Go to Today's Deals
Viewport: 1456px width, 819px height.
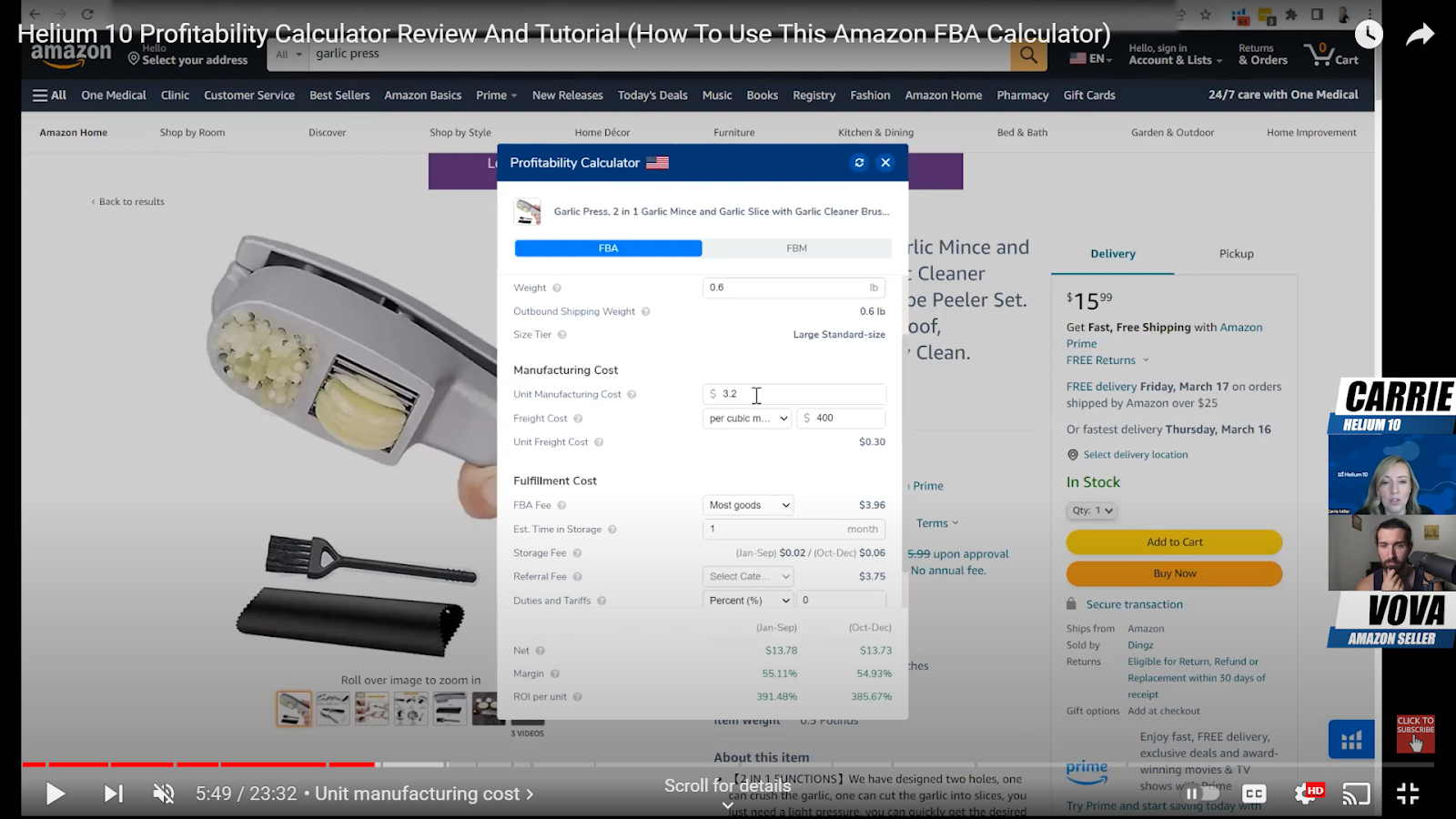652,96
